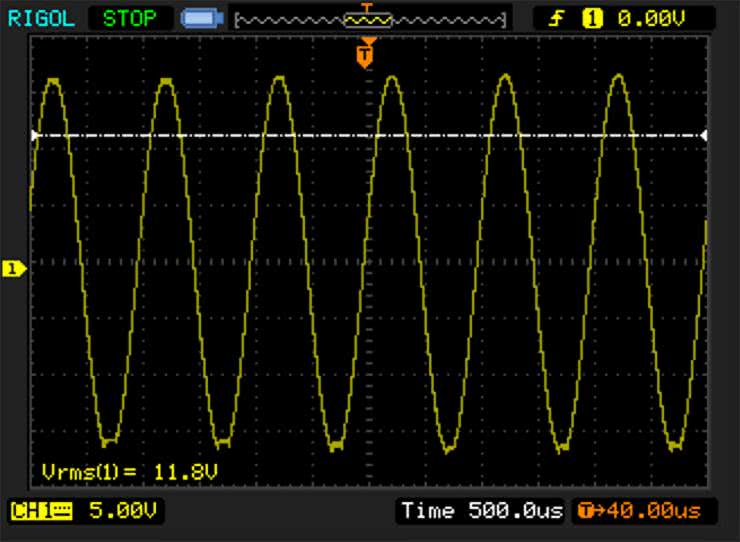This screenshot has width=740, height=542.
Task: Select the orange T trigger marker above the grid
Action: (365, 54)
